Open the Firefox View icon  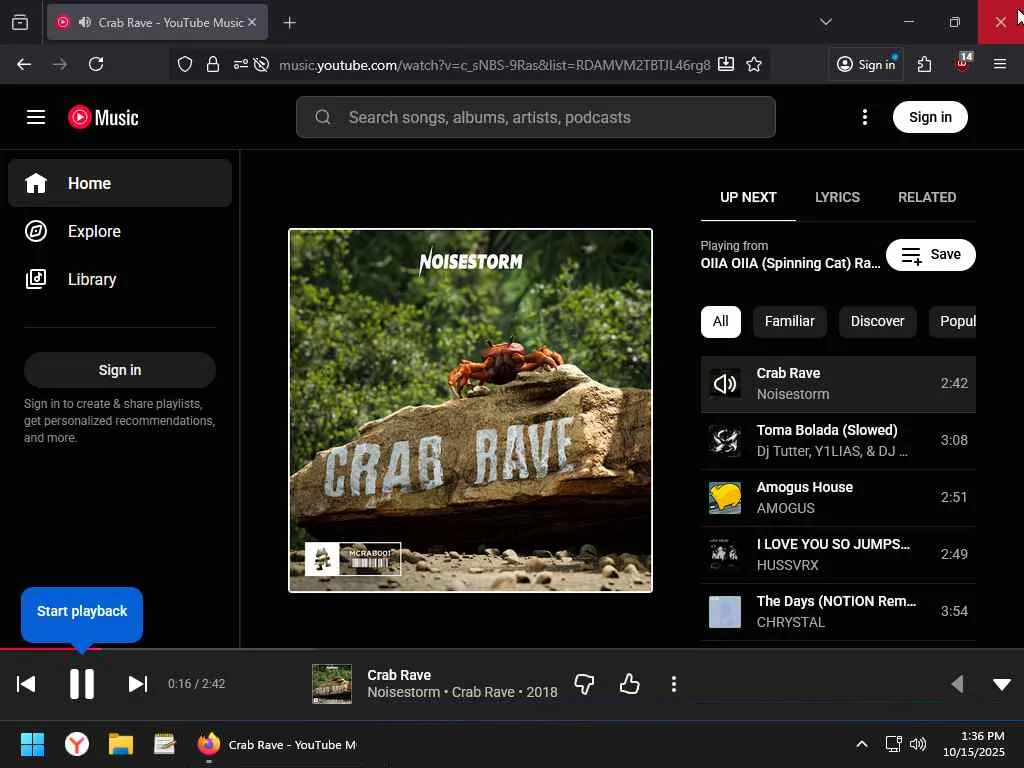[x=20, y=22]
